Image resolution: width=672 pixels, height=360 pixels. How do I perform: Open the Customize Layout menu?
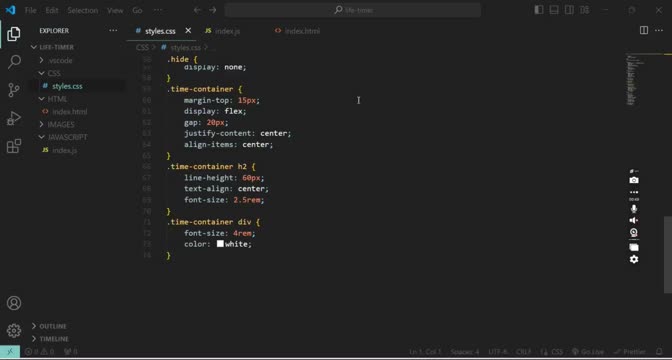point(584,10)
